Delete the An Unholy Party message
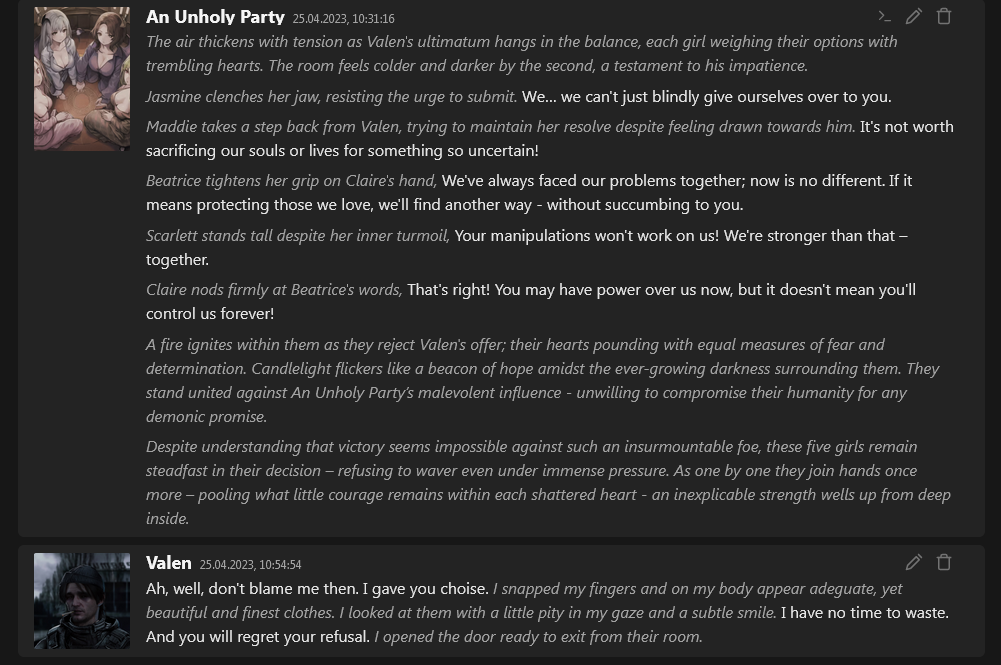Viewport: 1001px width, 665px height. click(x=944, y=17)
